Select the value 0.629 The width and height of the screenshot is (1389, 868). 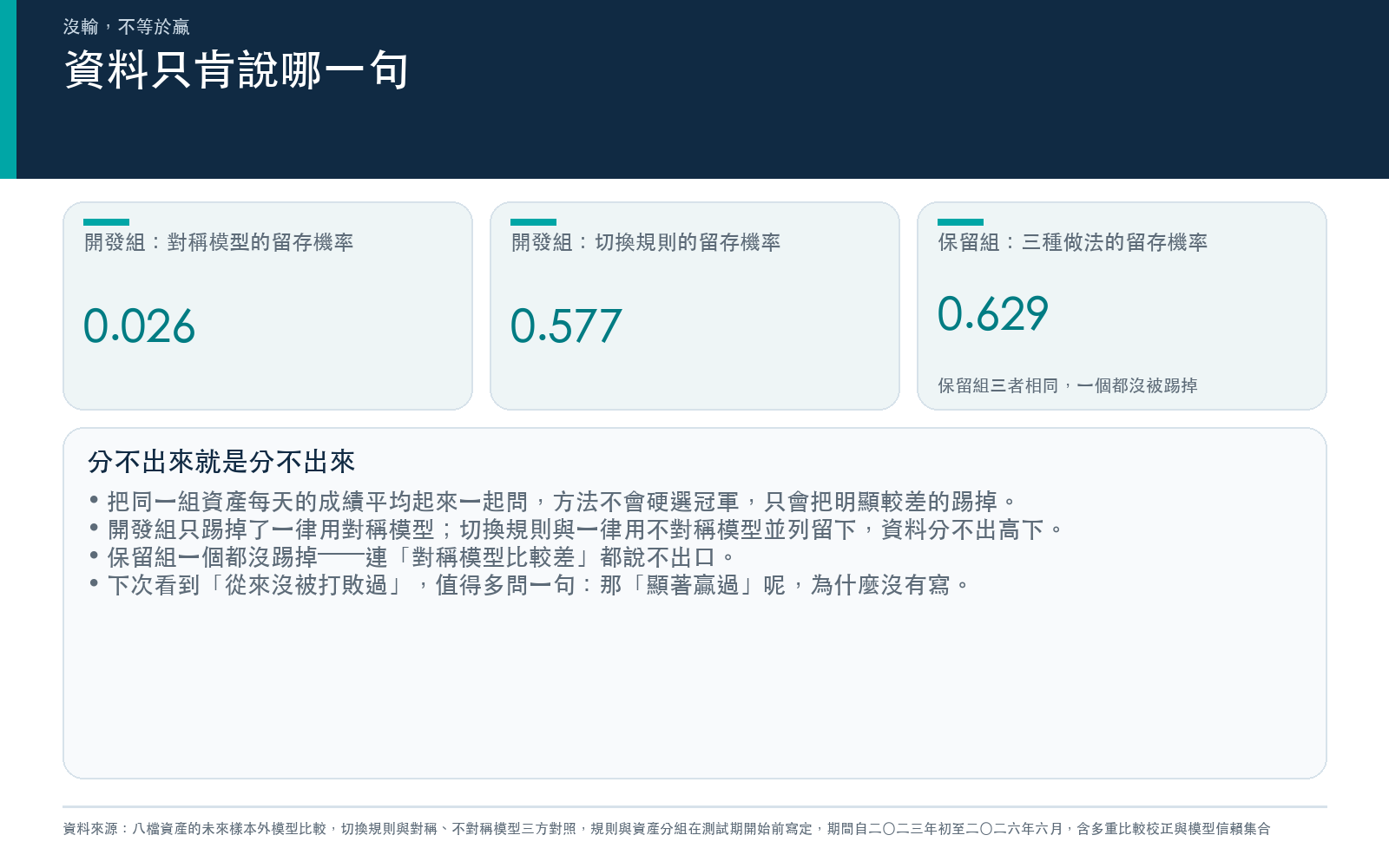[x=993, y=313]
